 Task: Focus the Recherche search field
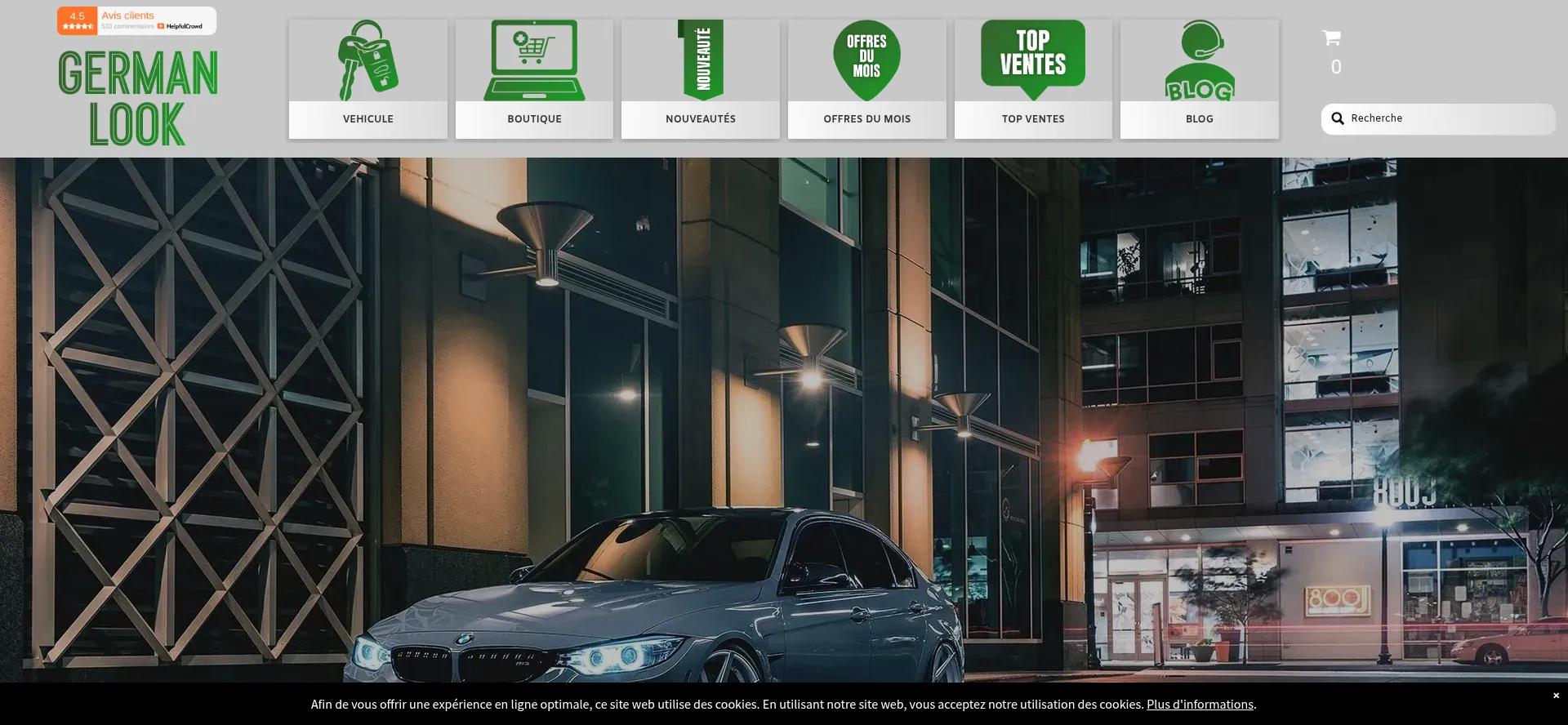click(x=1447, y=119)
